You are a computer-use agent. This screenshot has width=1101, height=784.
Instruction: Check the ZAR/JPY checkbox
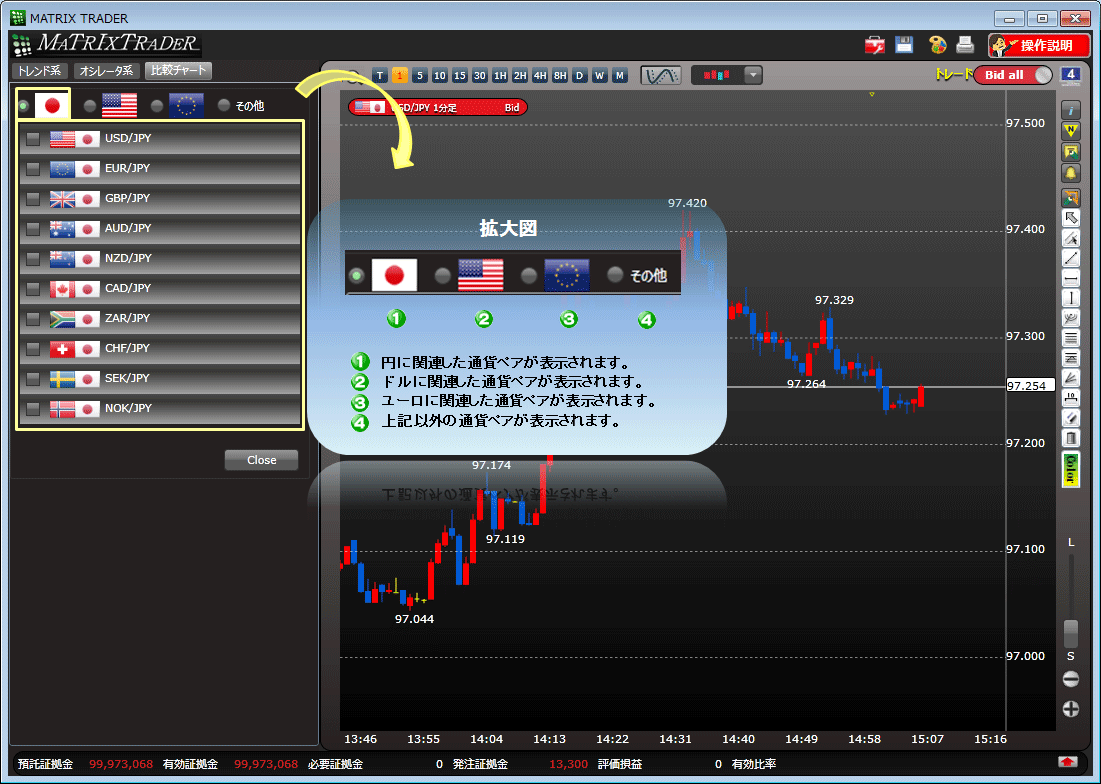(32, 319)
